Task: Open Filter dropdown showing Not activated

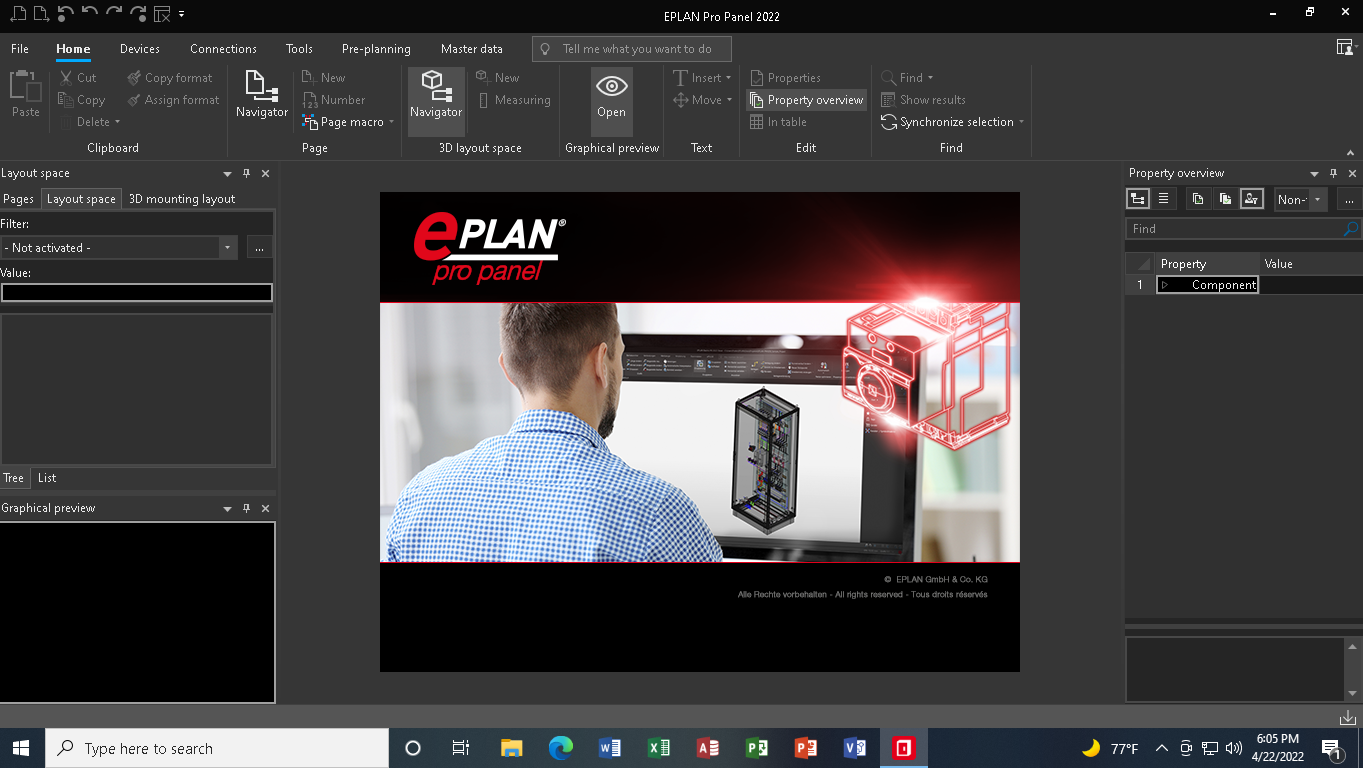Action: pos(228,248)
